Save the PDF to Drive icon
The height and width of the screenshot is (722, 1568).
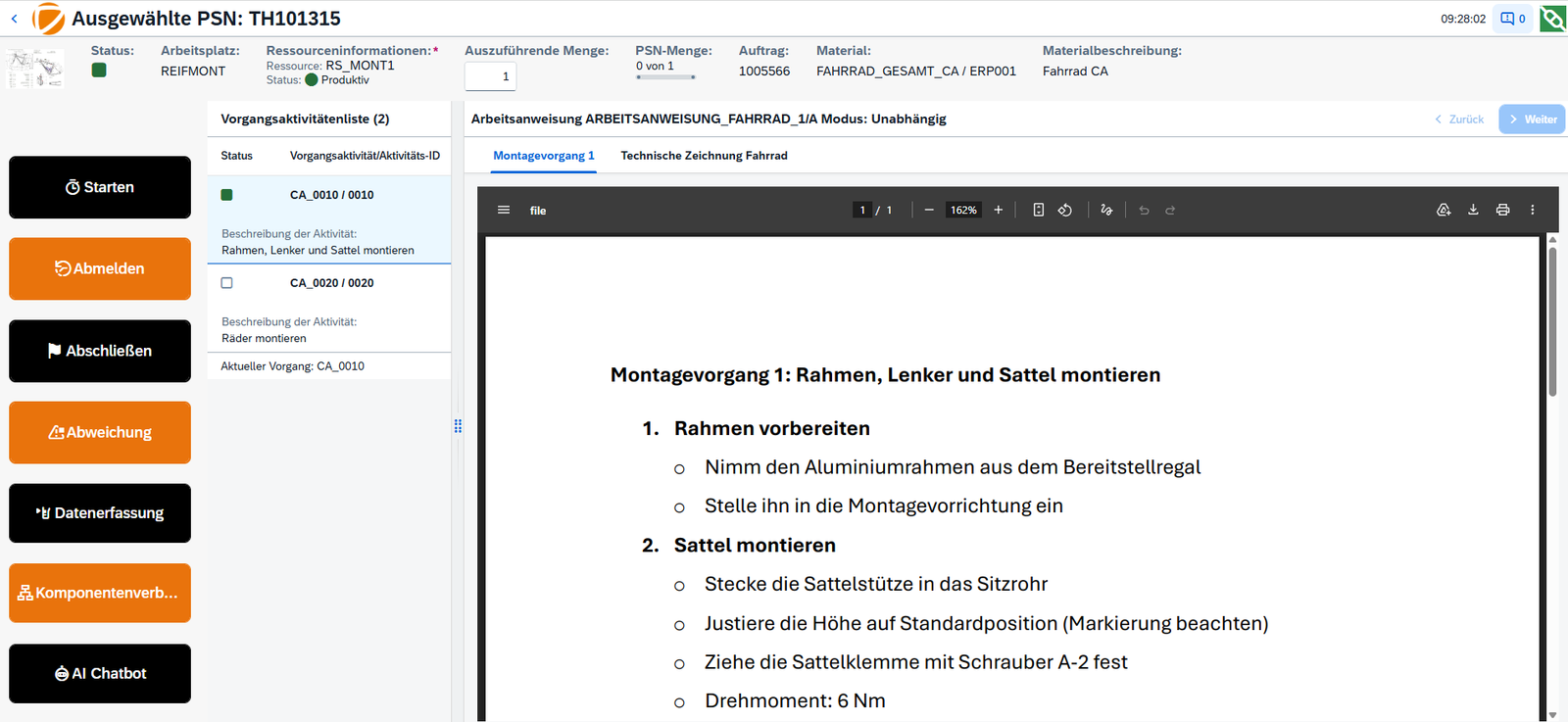[x=1444, y=210]
